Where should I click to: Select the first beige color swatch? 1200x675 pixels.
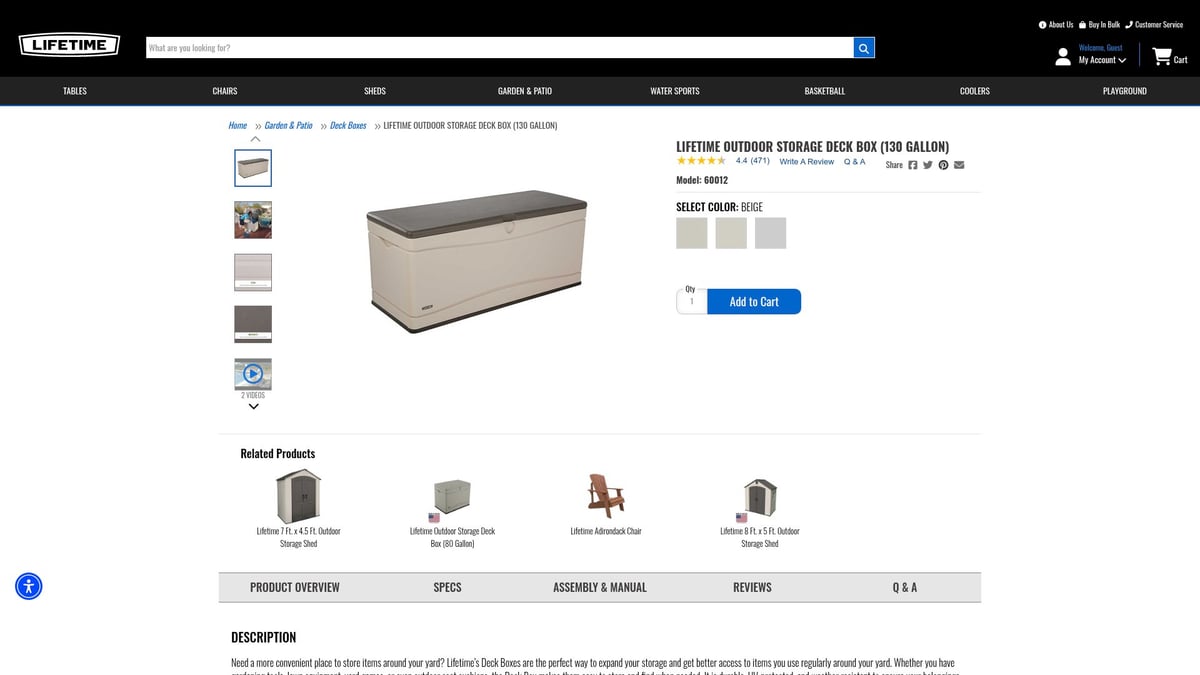692,233
